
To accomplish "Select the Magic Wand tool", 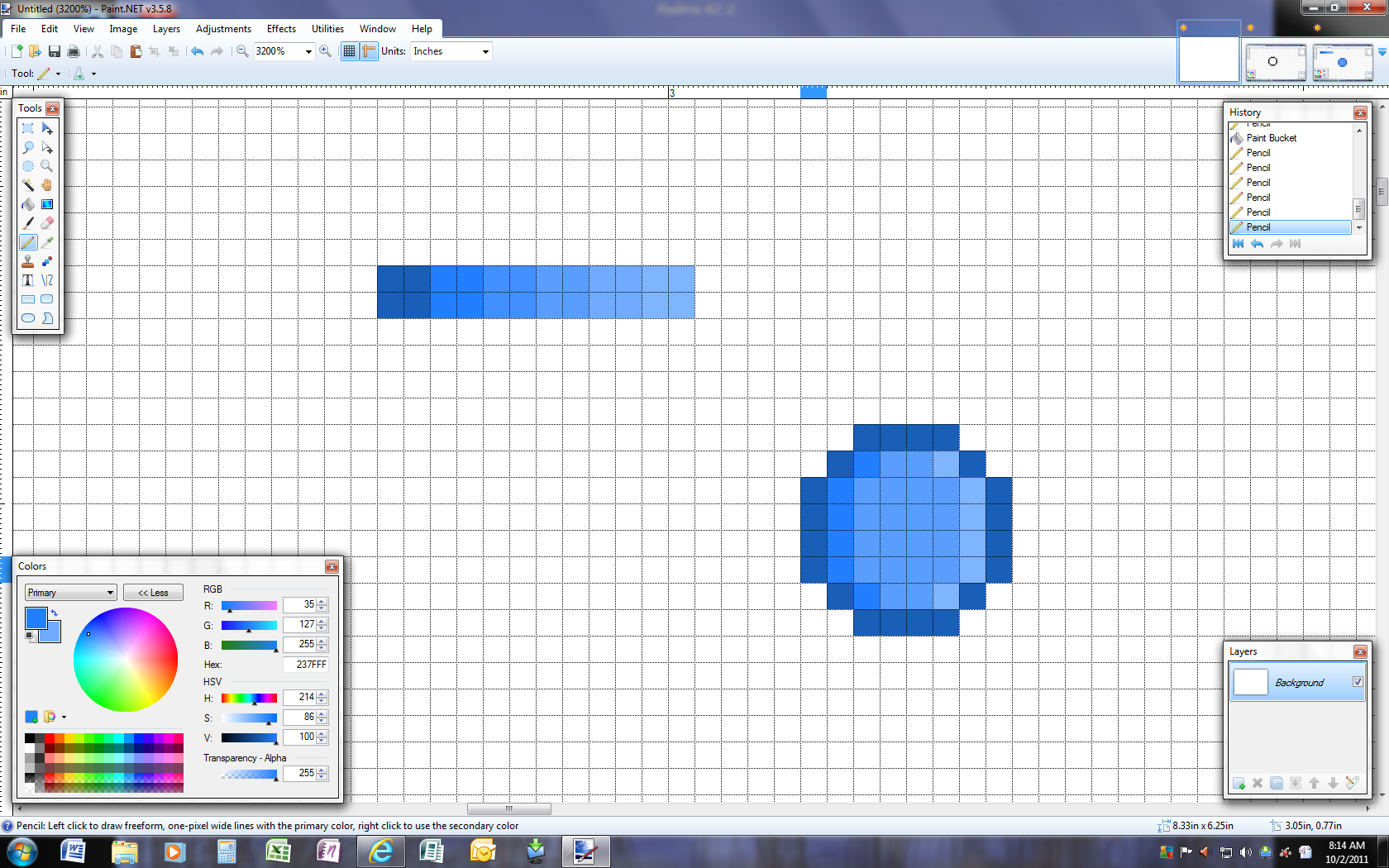I will pyautogui.click(x=28, y=185).
